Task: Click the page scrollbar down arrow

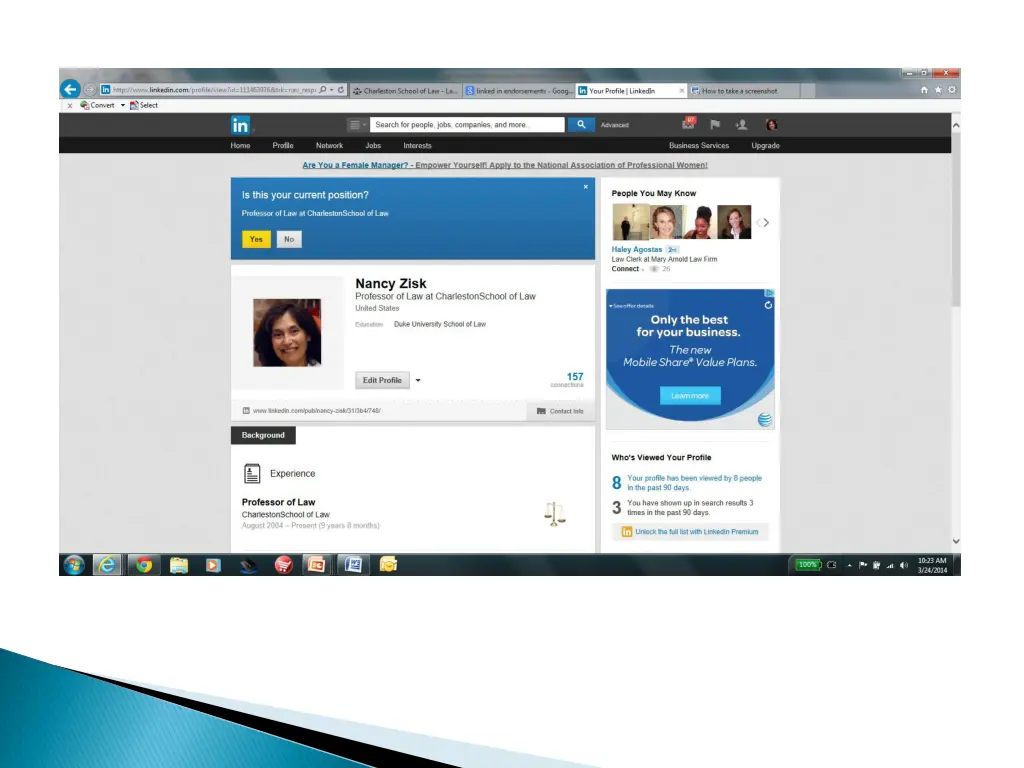Action: (956, 541)
